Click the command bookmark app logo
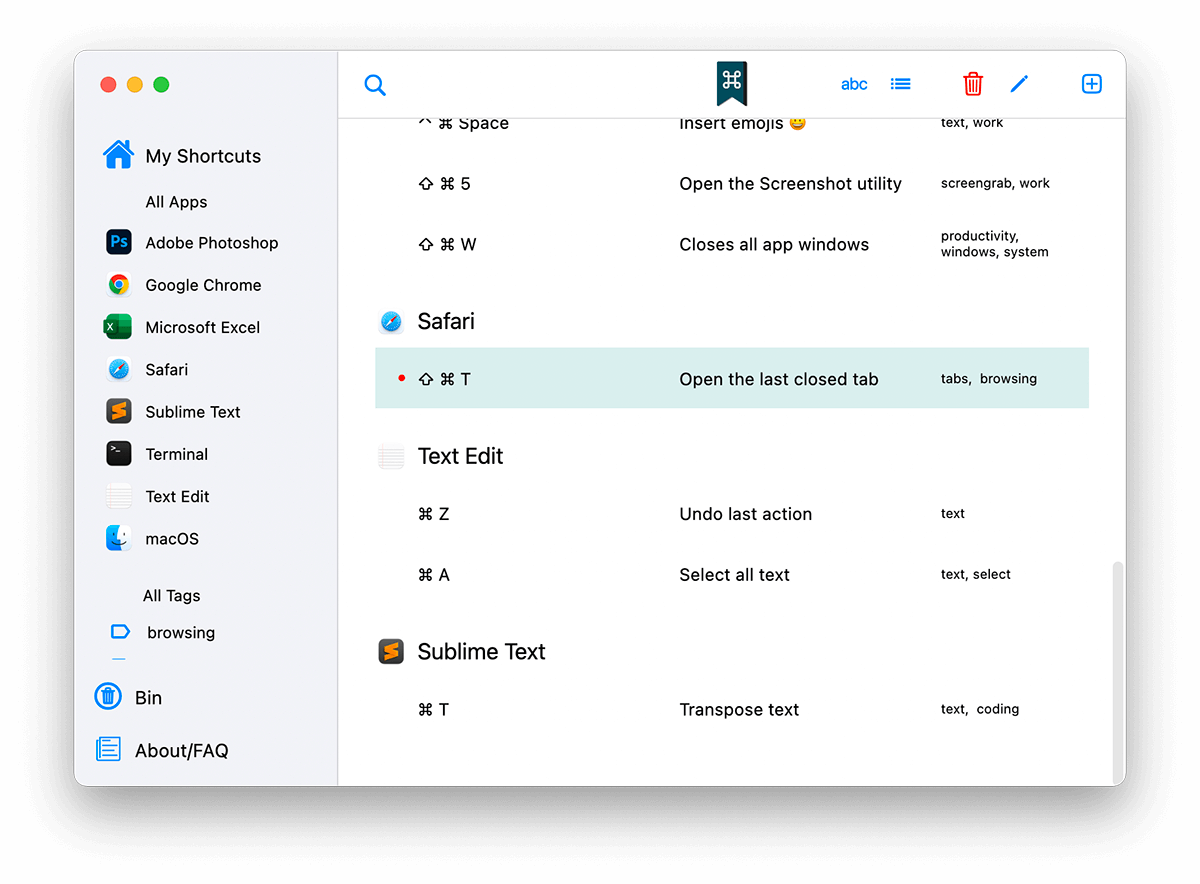This screenshot has height=884, width=1200. 732,83
